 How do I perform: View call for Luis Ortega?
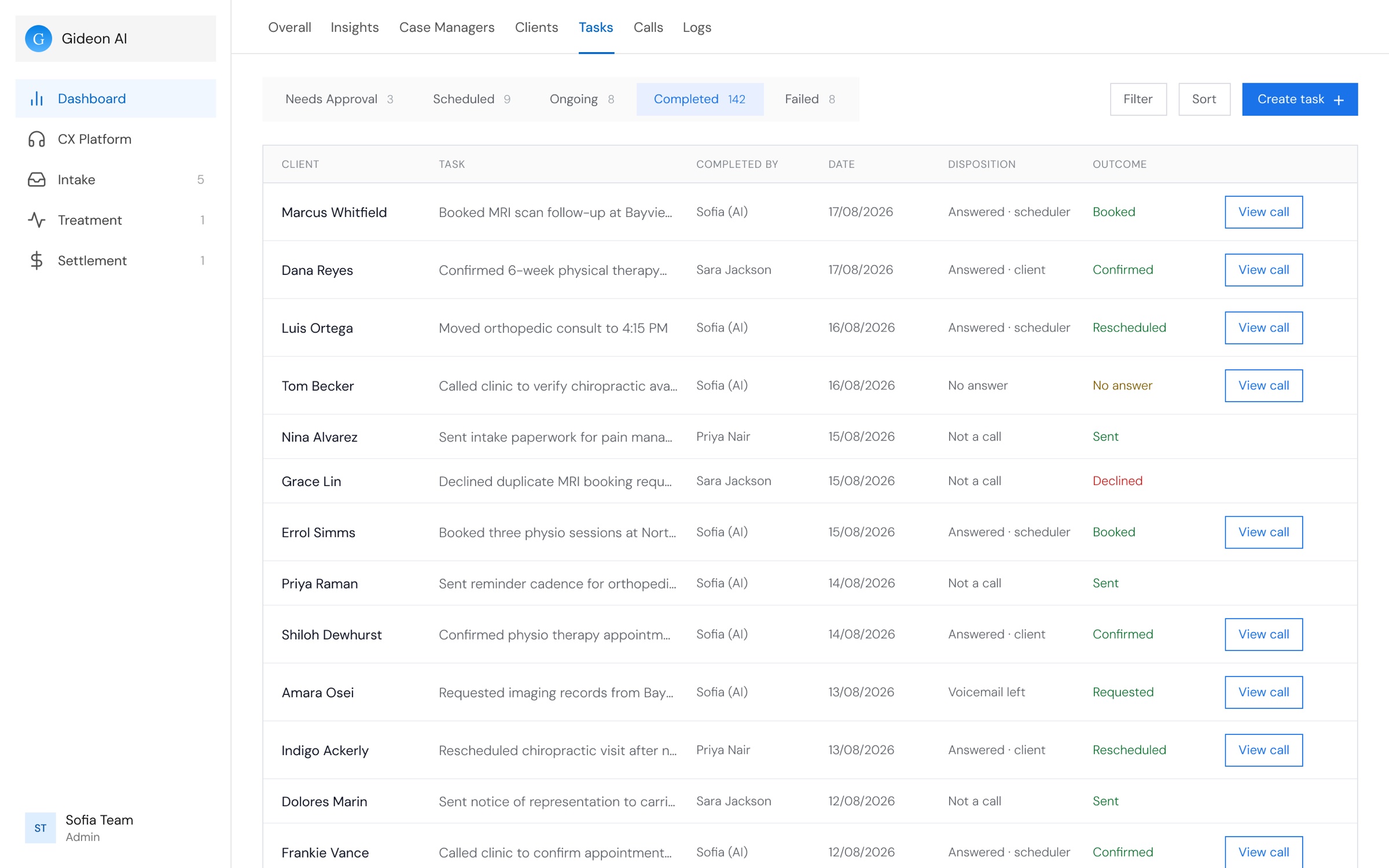[x=1263, y=328]
